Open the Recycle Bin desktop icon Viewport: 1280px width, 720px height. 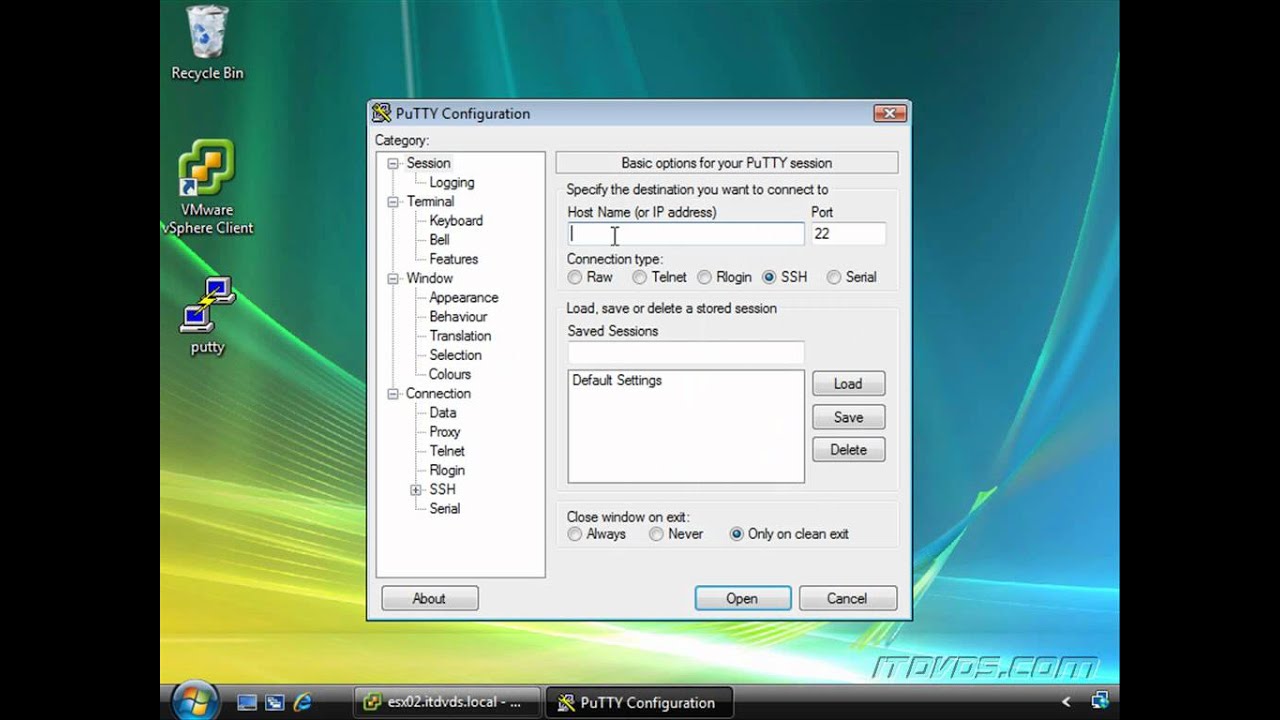(x=207, y=42)
